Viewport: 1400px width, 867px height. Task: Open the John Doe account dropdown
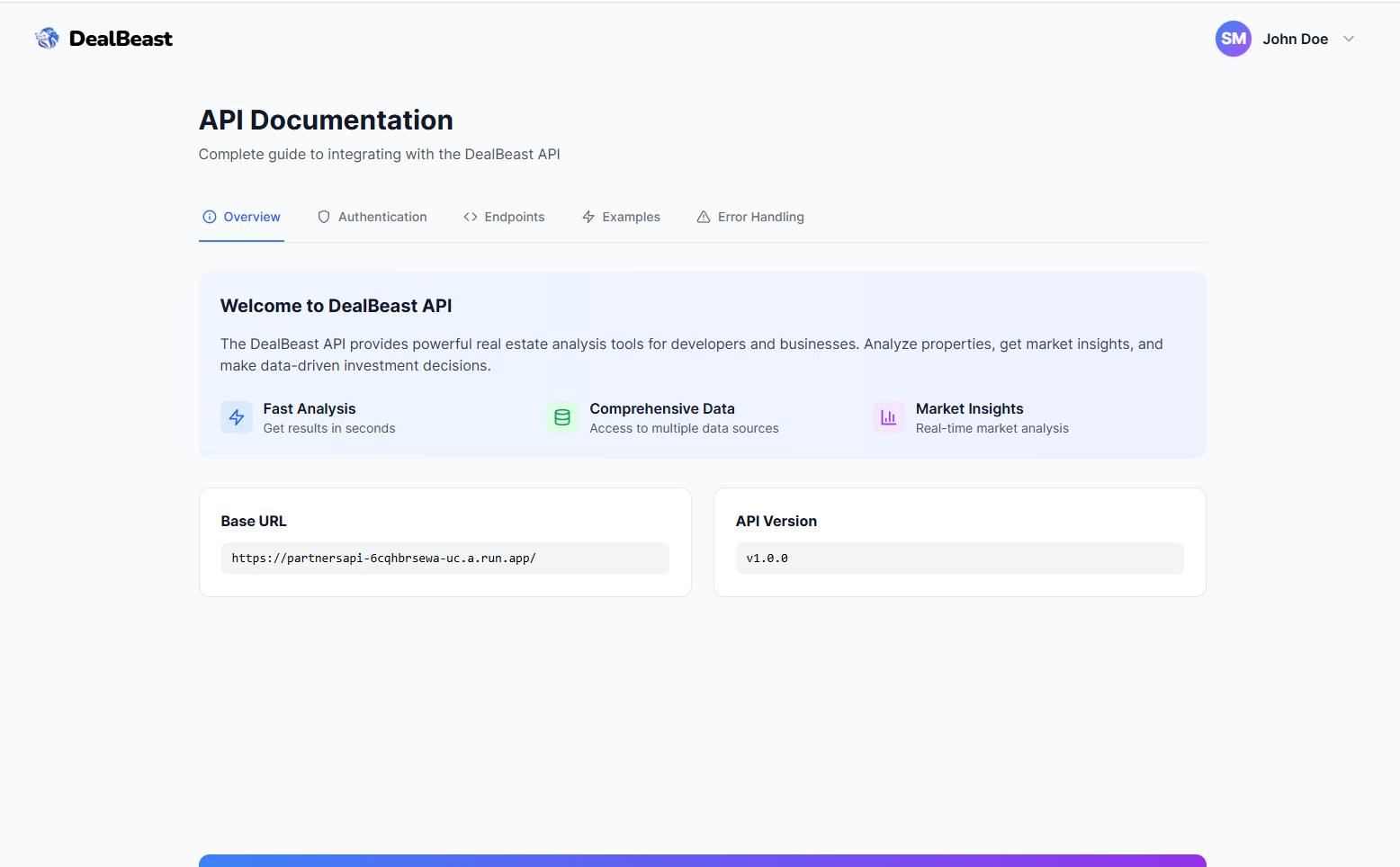tap(1295, 39)
